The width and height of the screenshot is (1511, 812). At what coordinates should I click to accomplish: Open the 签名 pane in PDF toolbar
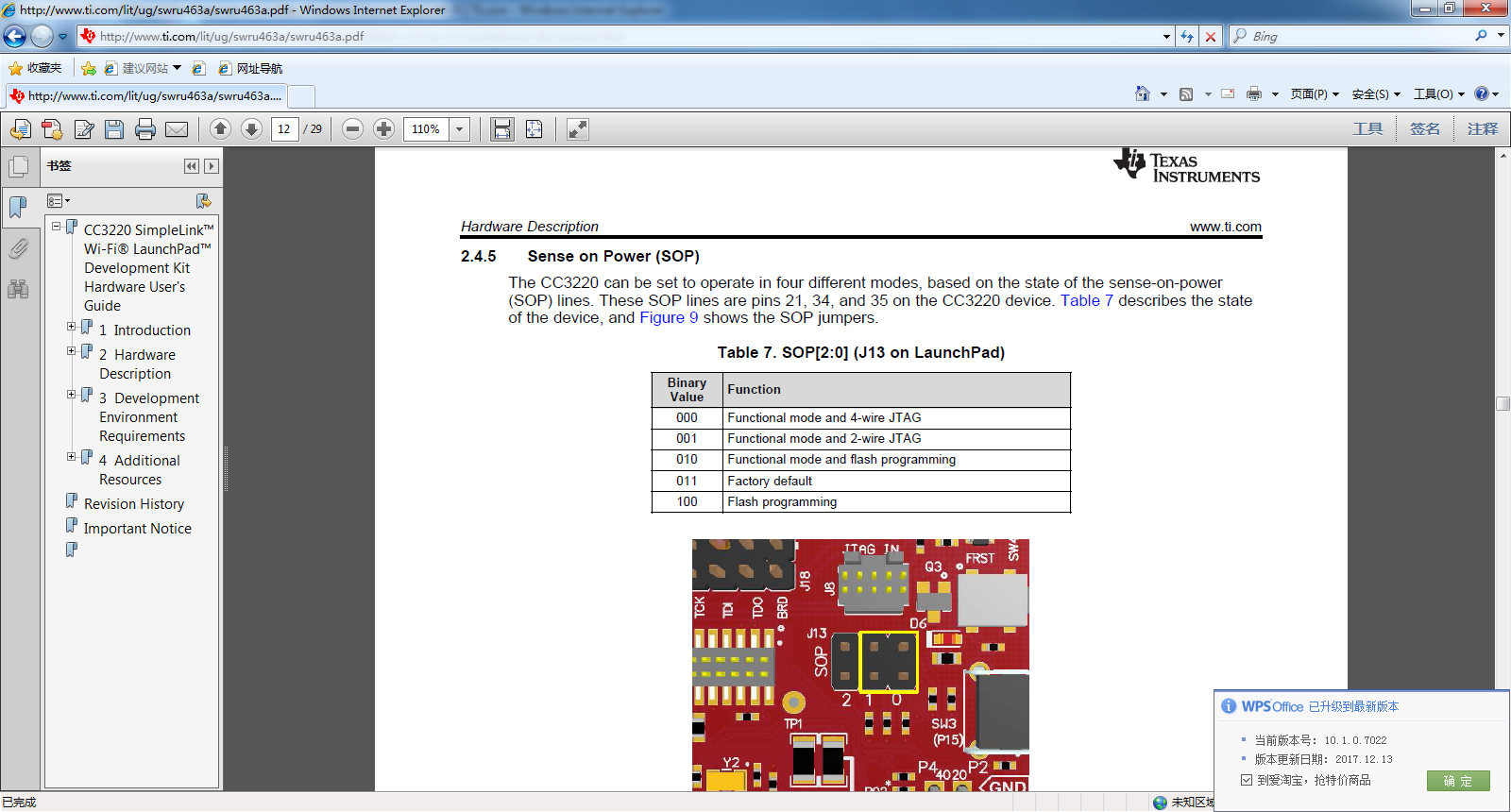pyautogui.click(x=1425, y=129)
